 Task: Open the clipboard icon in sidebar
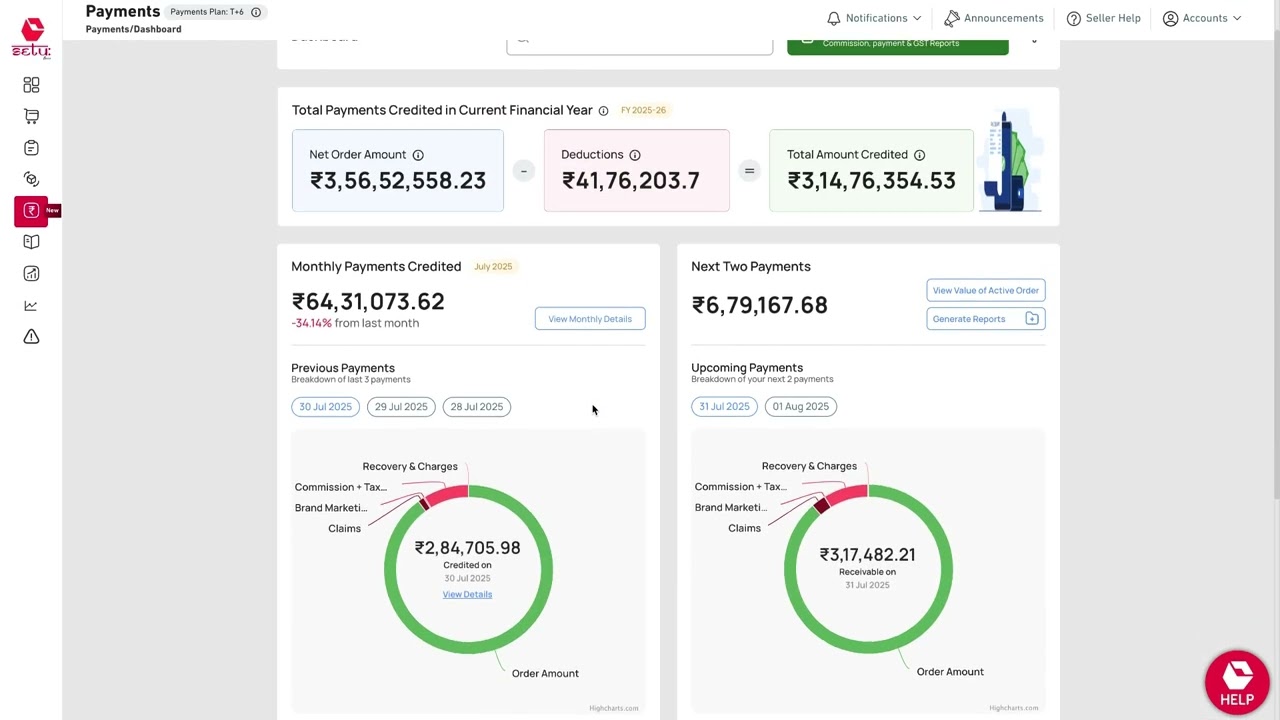(x=31, y=148)
